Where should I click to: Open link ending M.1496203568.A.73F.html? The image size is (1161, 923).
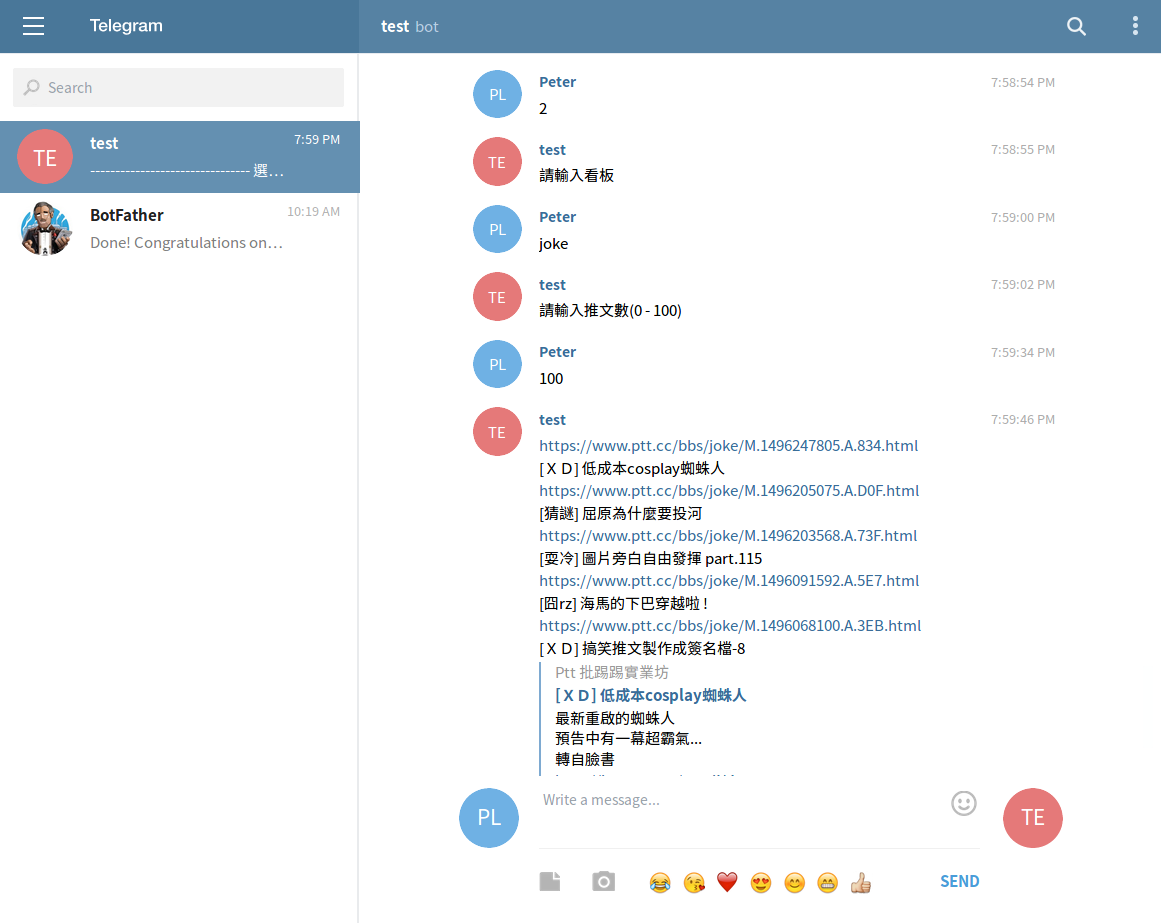pos(728,536)
